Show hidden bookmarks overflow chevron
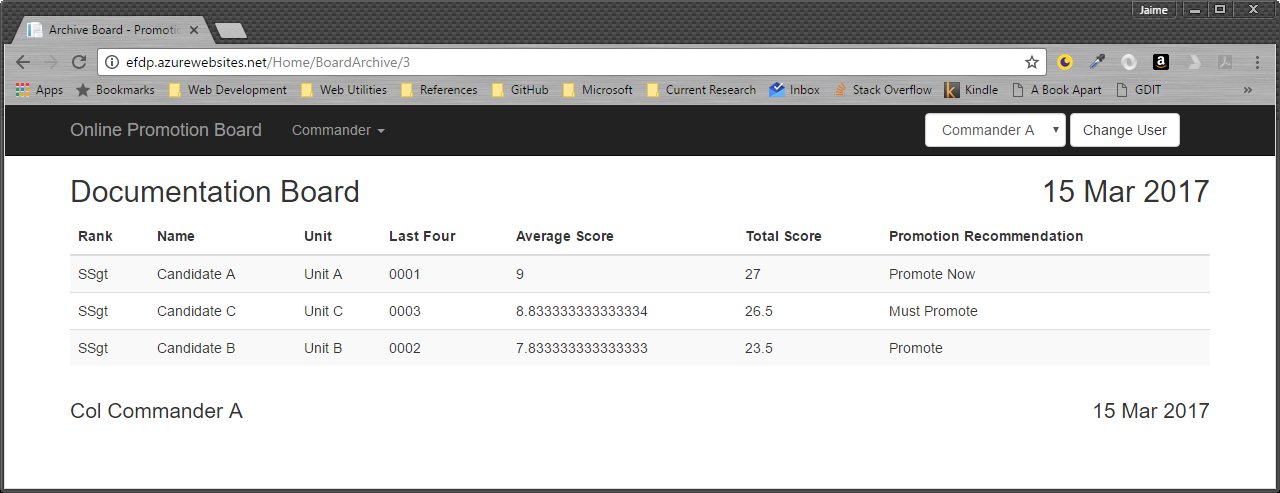The height and width of the screenshot is (493, 1280). tap(1247, 90)
